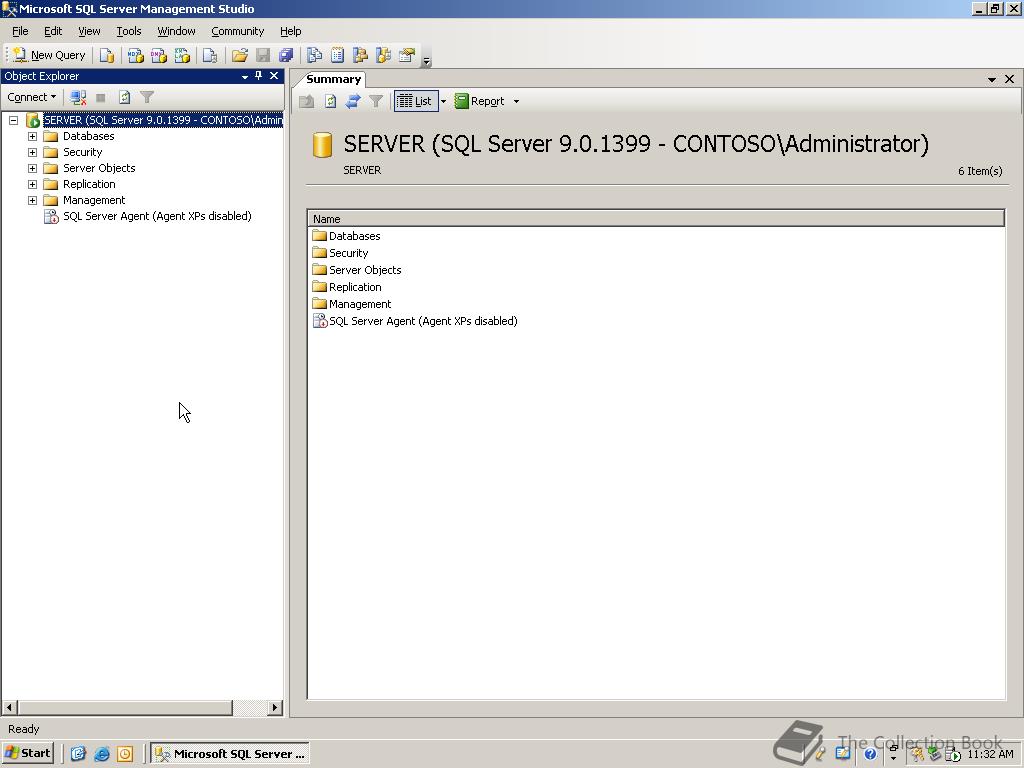Expand the Security tree node
This screenshot has width=1024, height=768.
click(x=32, y=152)
